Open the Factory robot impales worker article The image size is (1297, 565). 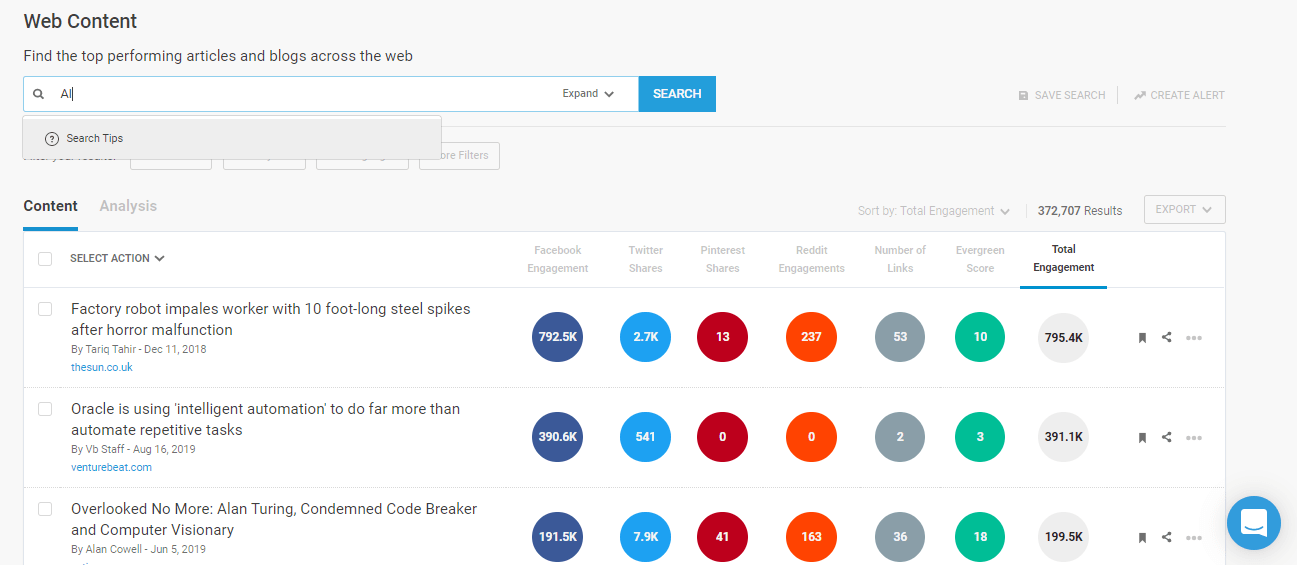(271, 319)
